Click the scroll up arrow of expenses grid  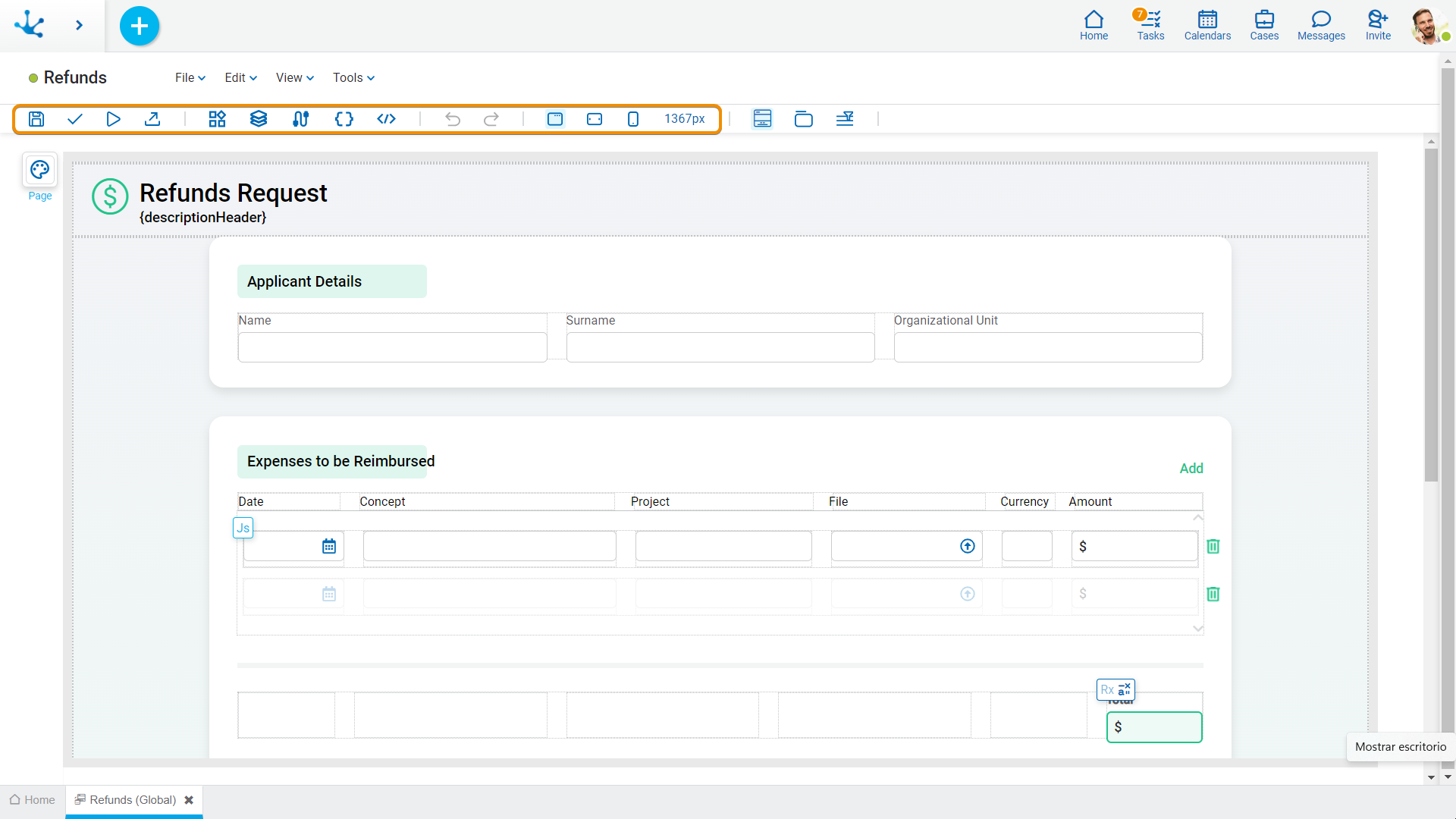(x=1198, y=517)
